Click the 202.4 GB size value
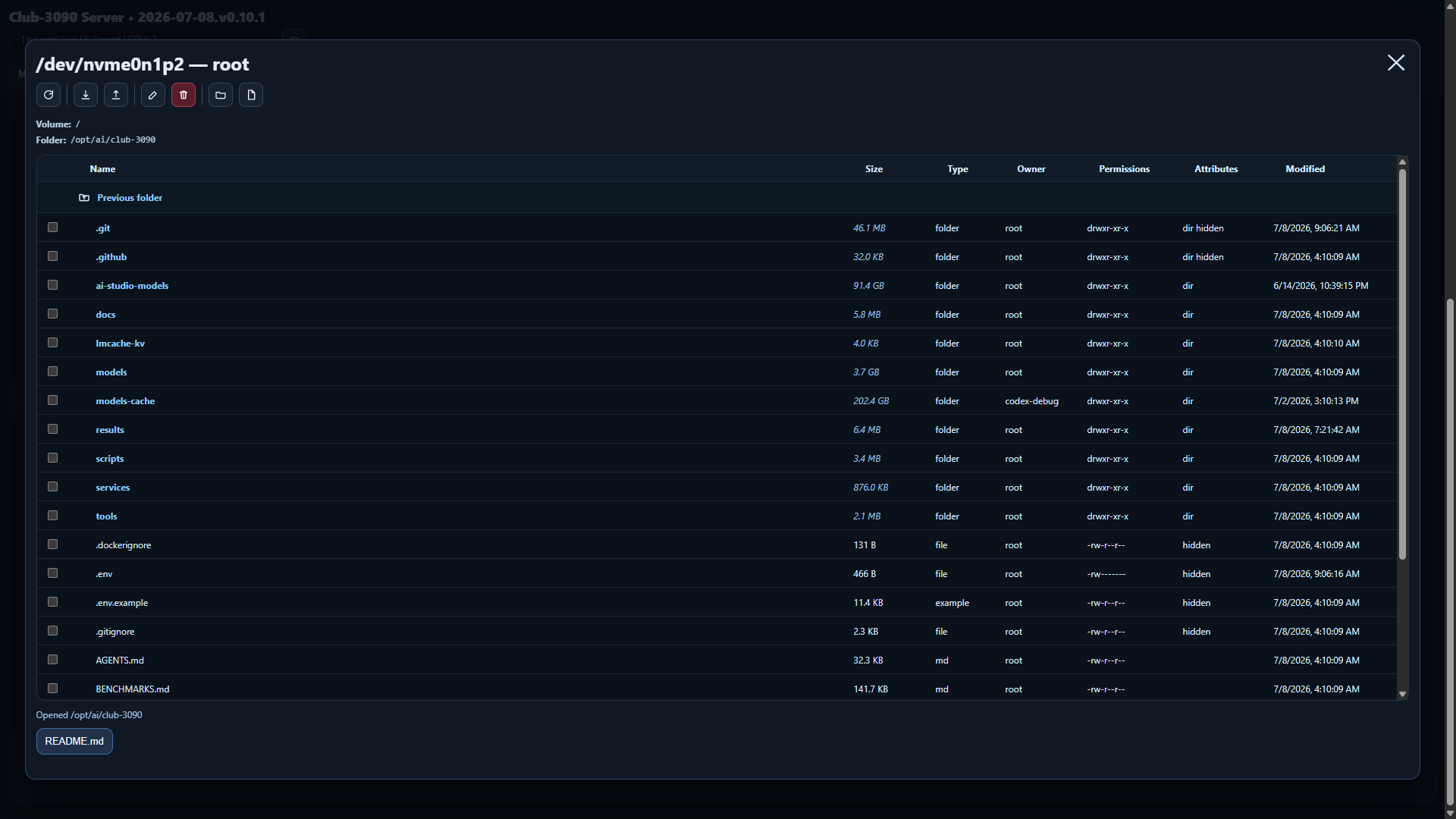Viewport: 1456px width, 819px height. (871, 401)
